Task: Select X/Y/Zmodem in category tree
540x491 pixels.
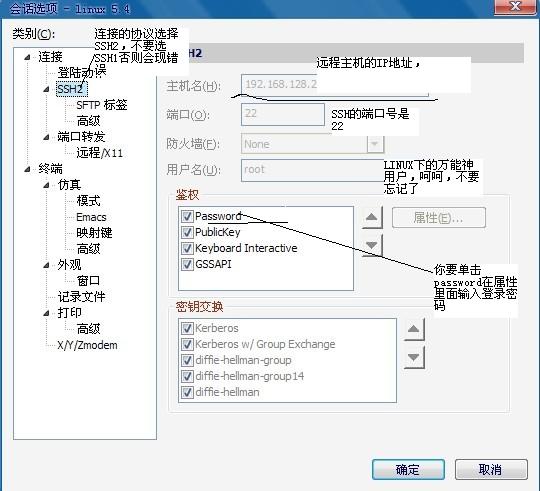Action: 87,345
